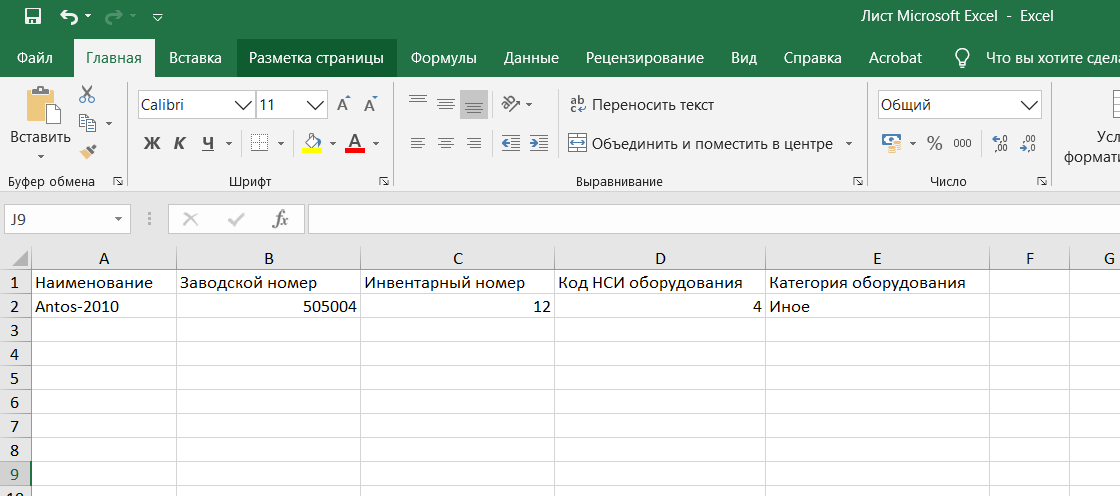Align text to the middle icon
Viewport: 1120px width, 496px height.
coord(446,104)
